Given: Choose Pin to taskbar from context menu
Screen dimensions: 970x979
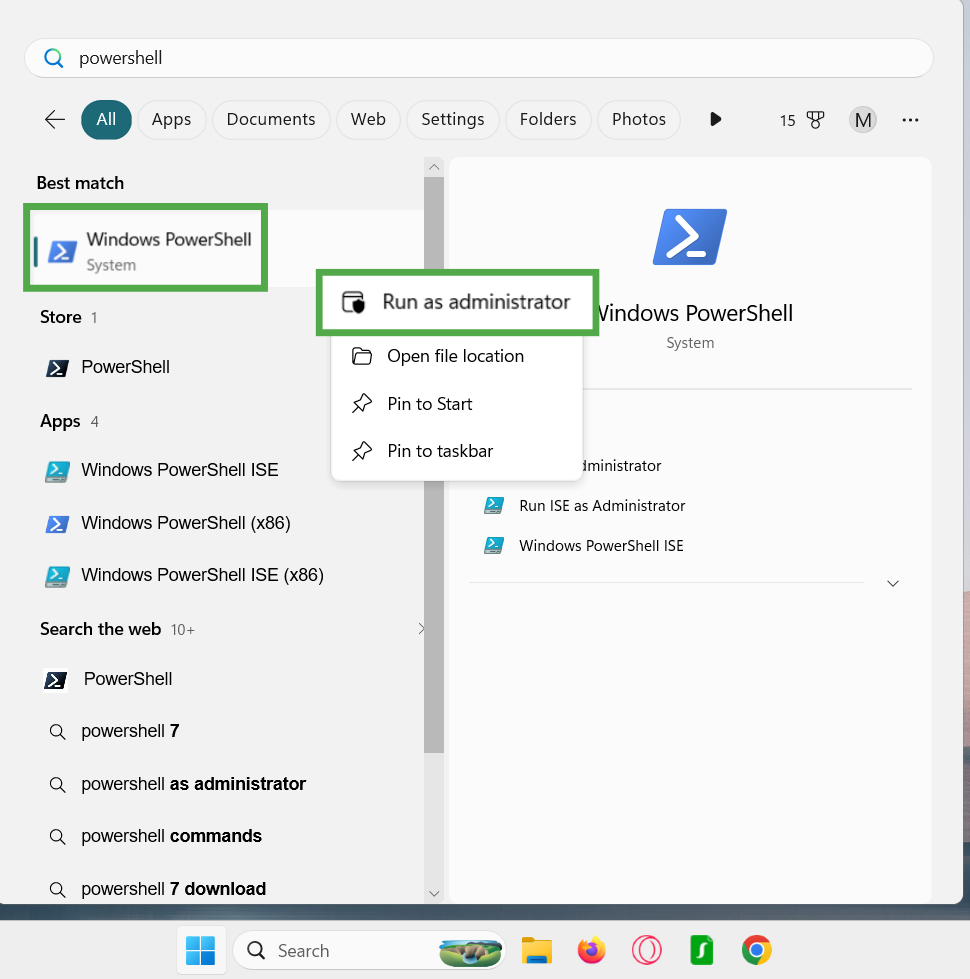Looking at the screenshot, I should click(x=457, y=451).
